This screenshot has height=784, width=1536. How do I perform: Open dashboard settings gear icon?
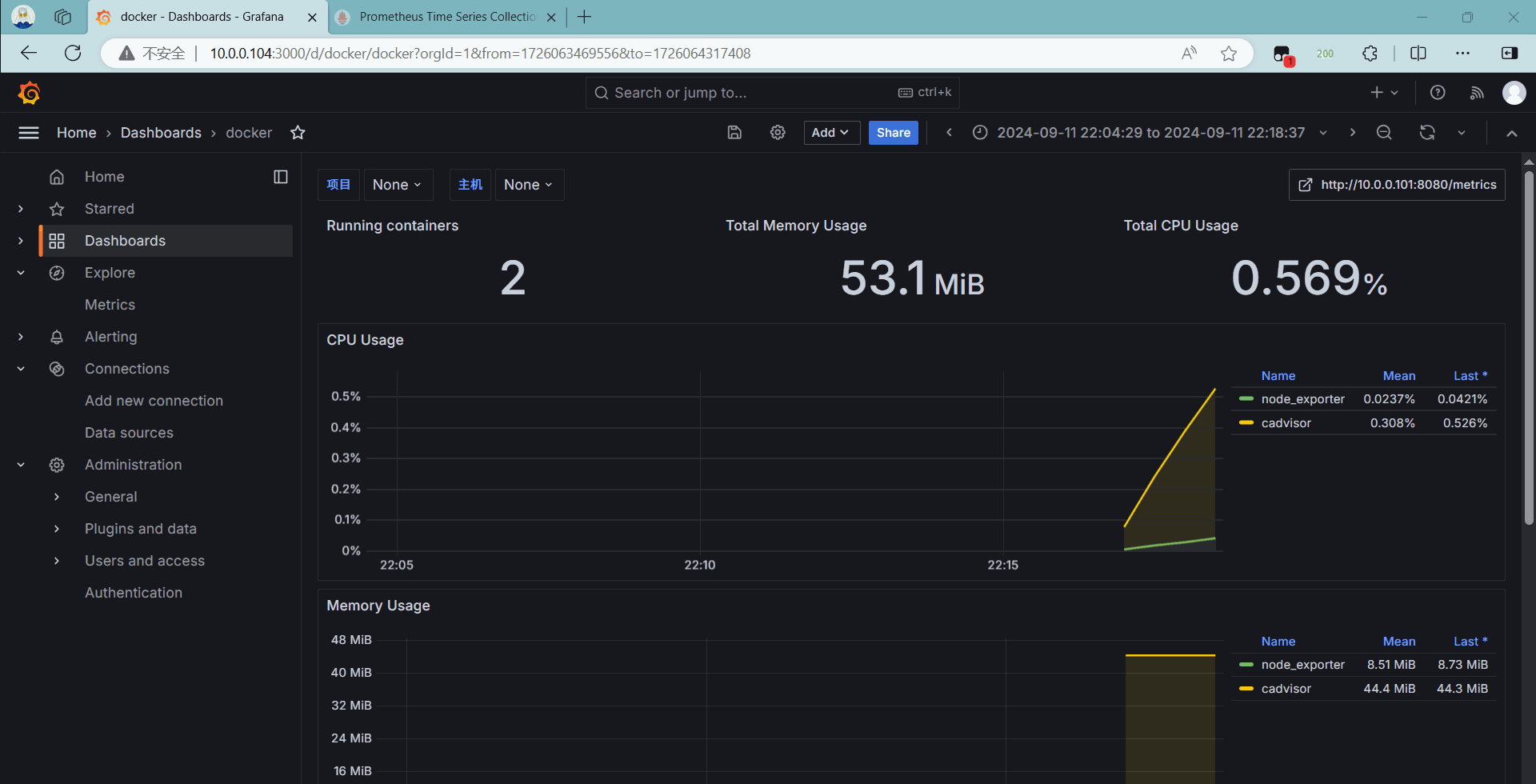(x=778, y=133)
